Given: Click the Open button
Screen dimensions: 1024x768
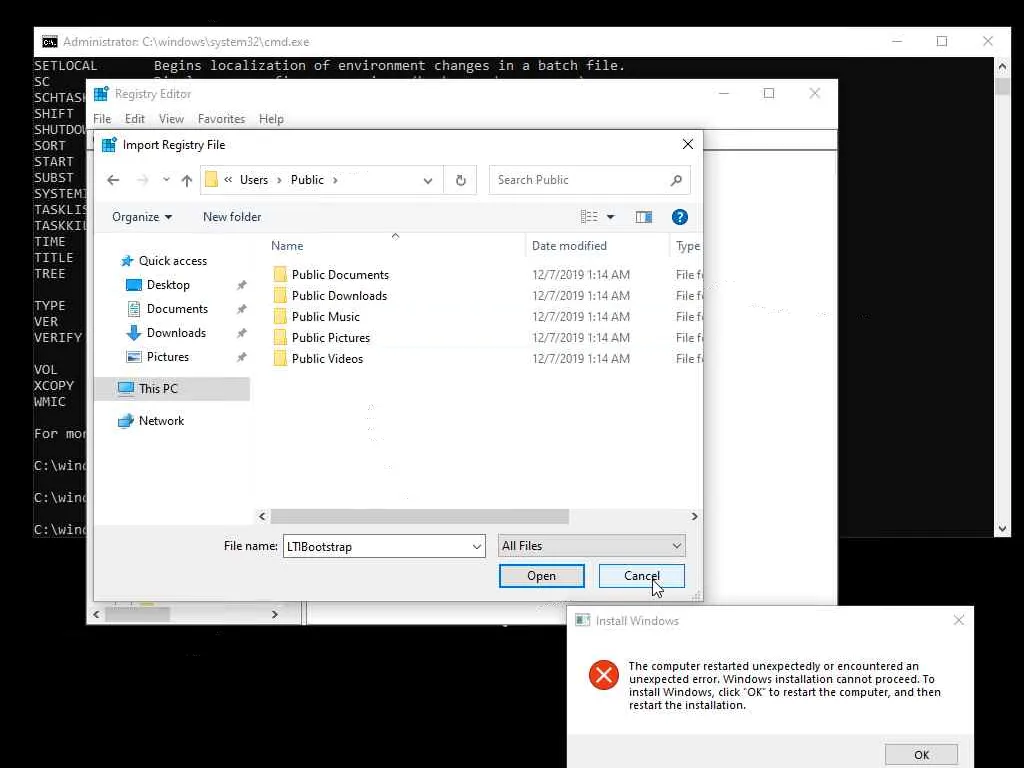Looking at the screenshot, I should [x=541, y=576].
